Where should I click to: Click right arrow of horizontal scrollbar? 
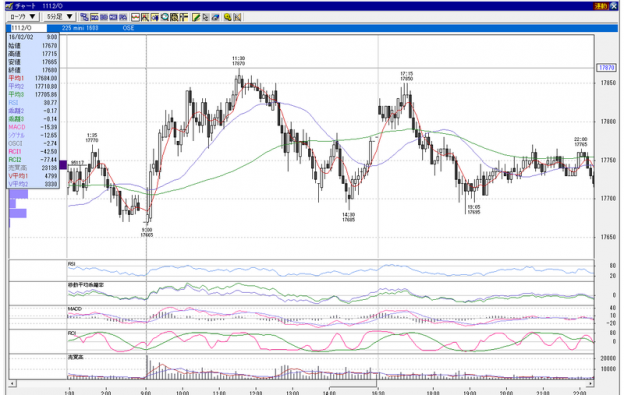click(591, 383)
